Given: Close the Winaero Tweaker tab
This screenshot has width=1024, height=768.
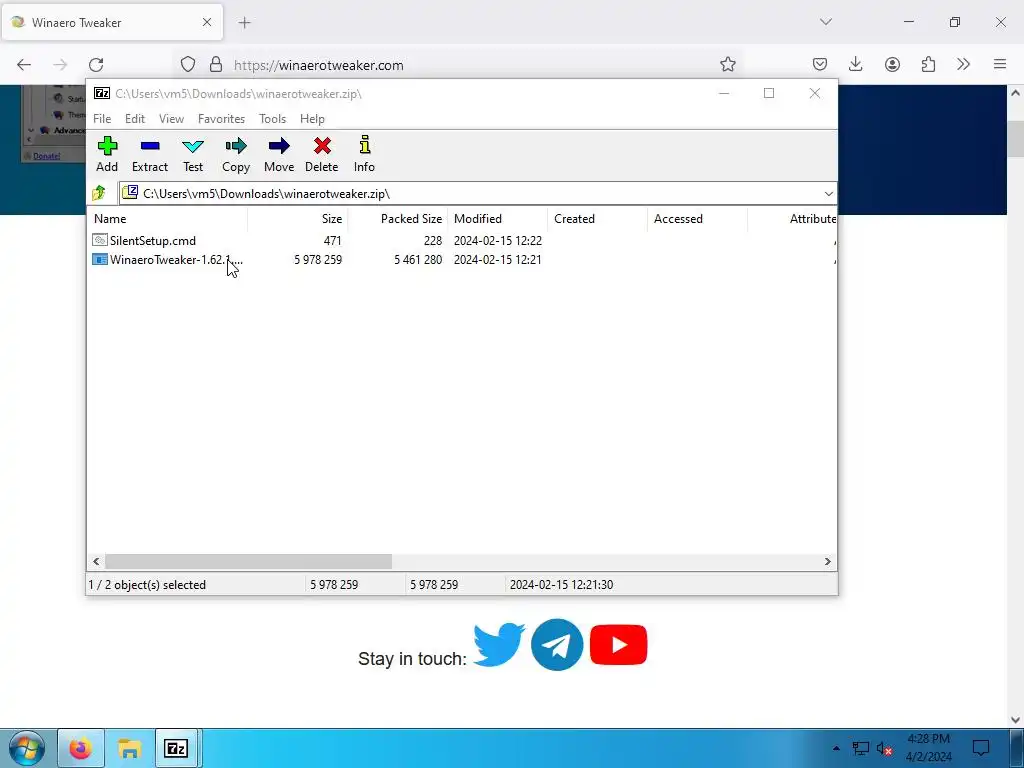Looking at the screenshot, I should (206, 22).
